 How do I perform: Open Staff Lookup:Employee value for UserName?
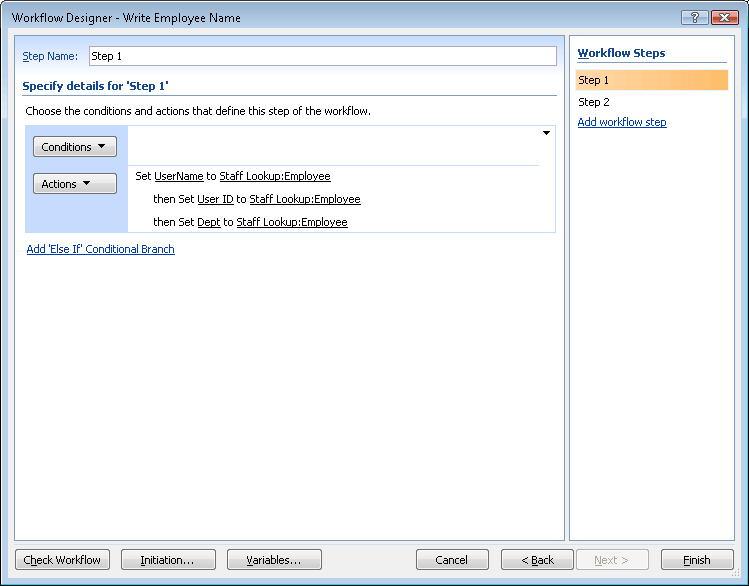[x=275, y=176]
